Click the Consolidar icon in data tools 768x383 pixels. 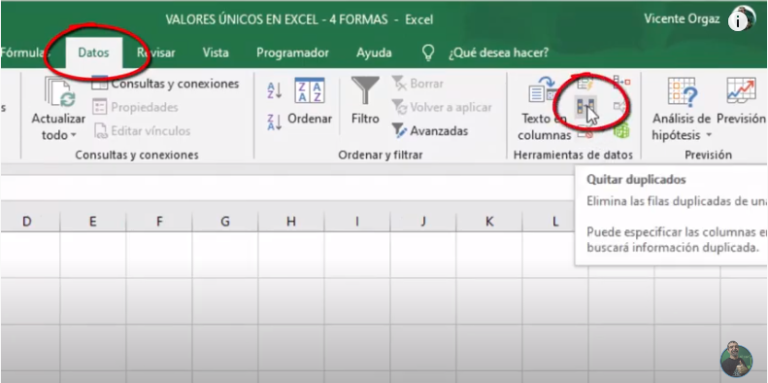pos(622,81)
